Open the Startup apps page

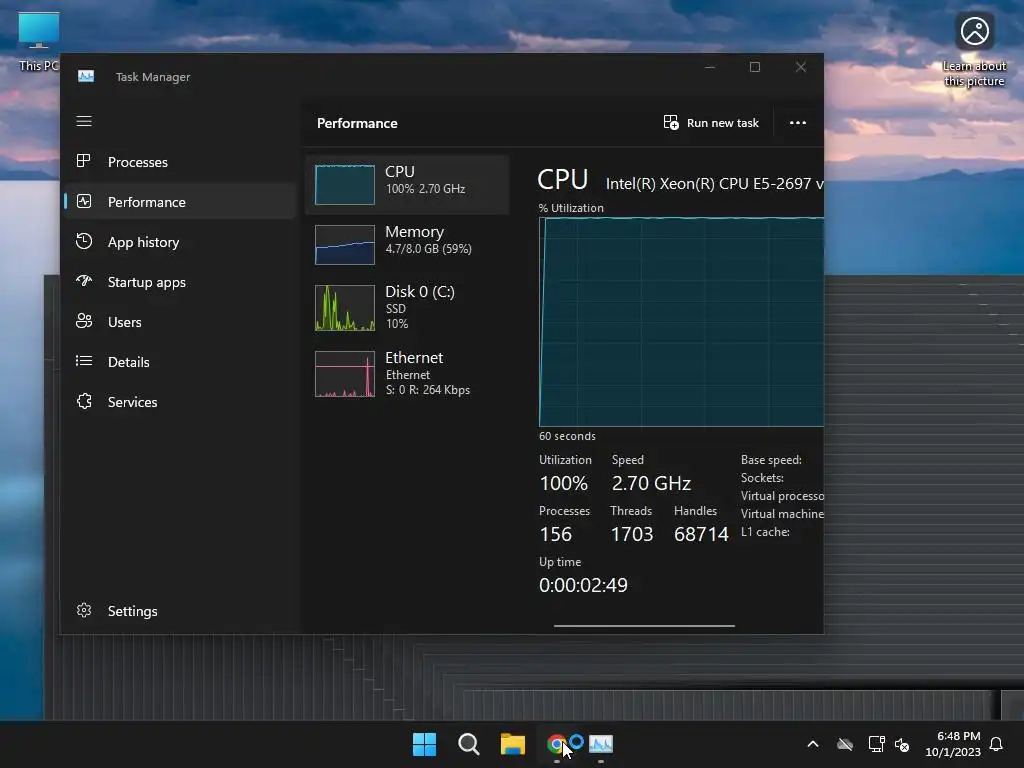click(x=179, y=282)
